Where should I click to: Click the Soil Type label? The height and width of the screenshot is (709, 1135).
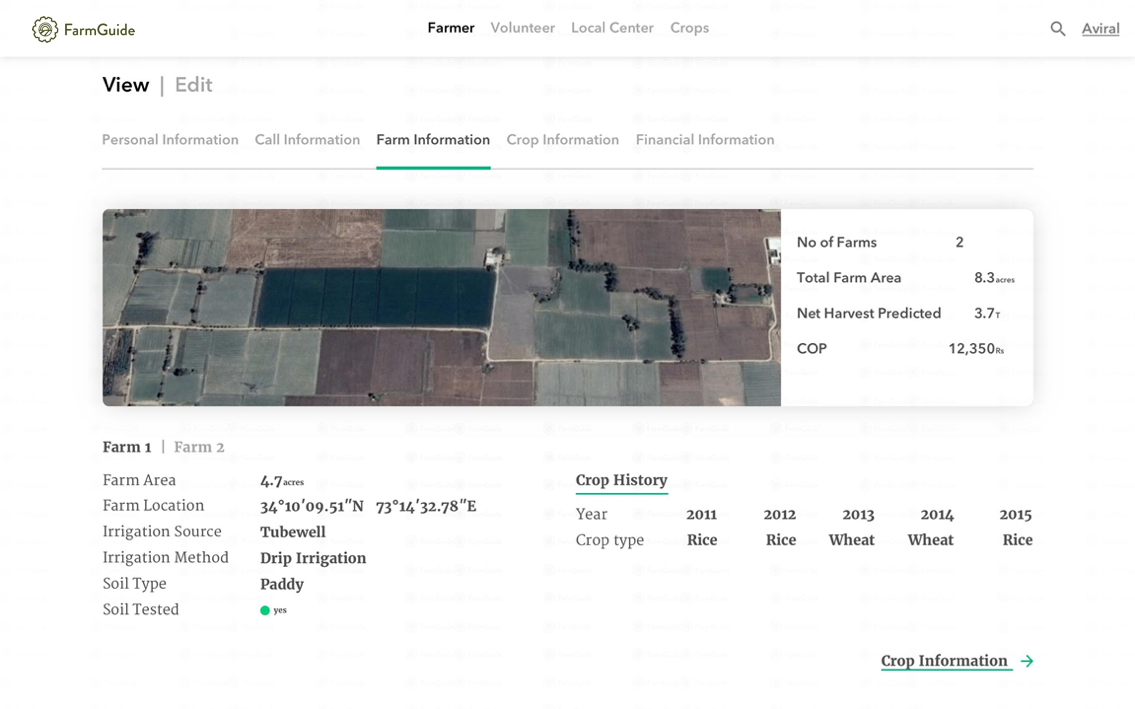pos(134,584)
